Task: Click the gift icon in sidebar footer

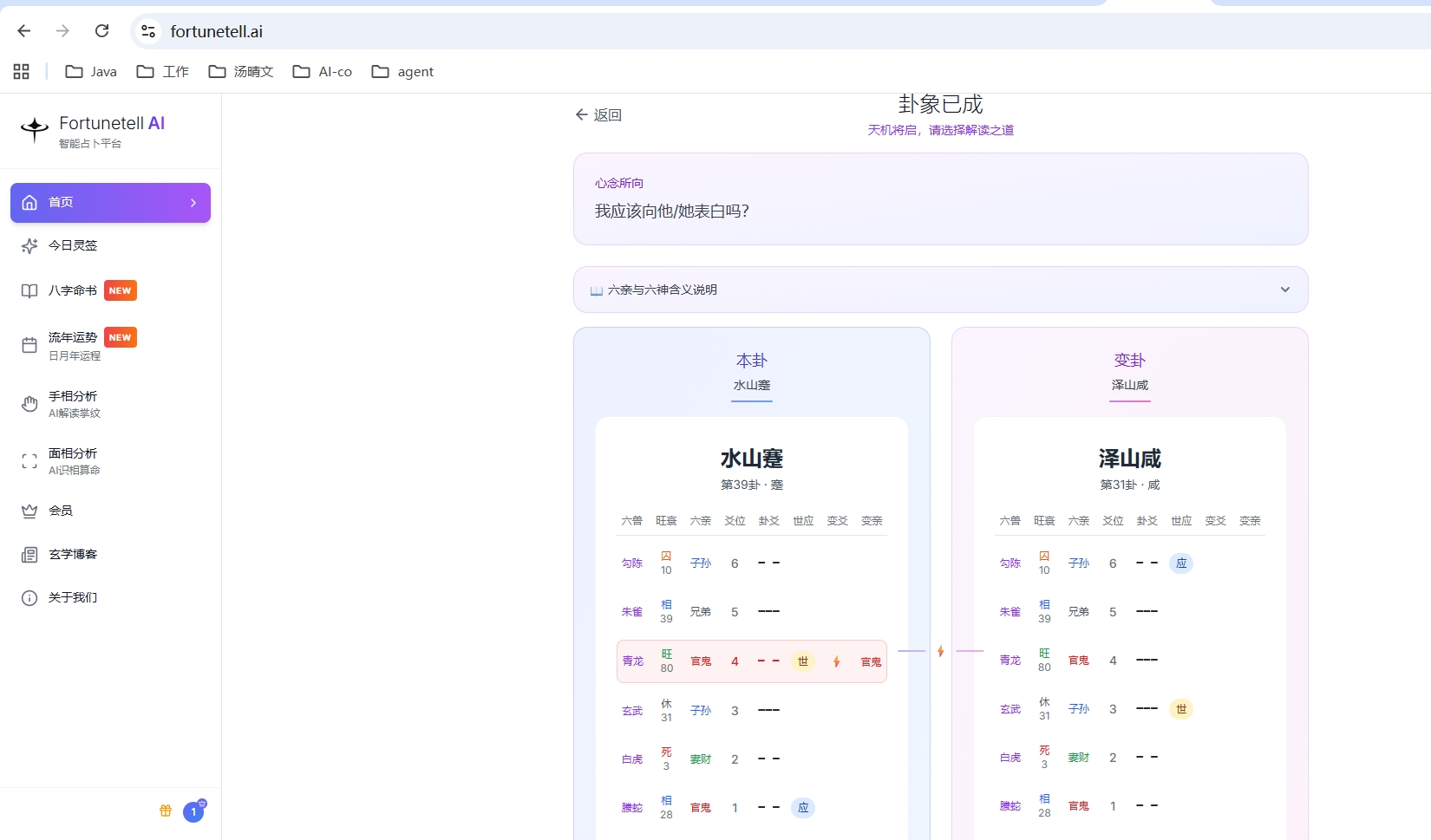Action: (166, 811)
